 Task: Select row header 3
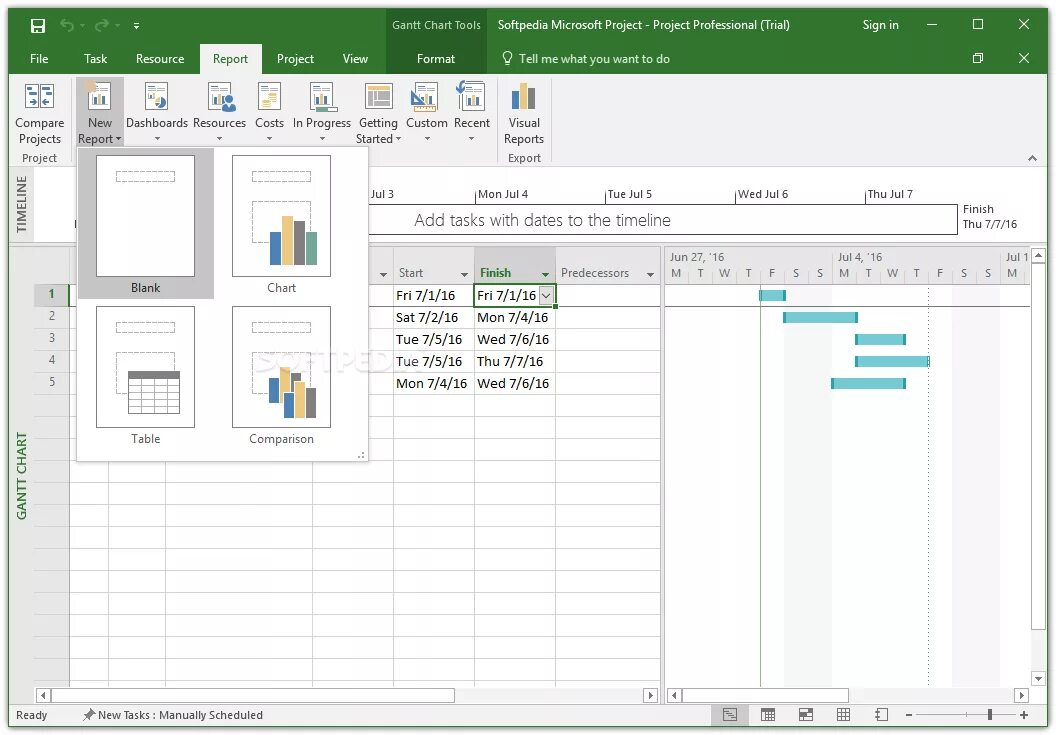click(x=52, y=338)
